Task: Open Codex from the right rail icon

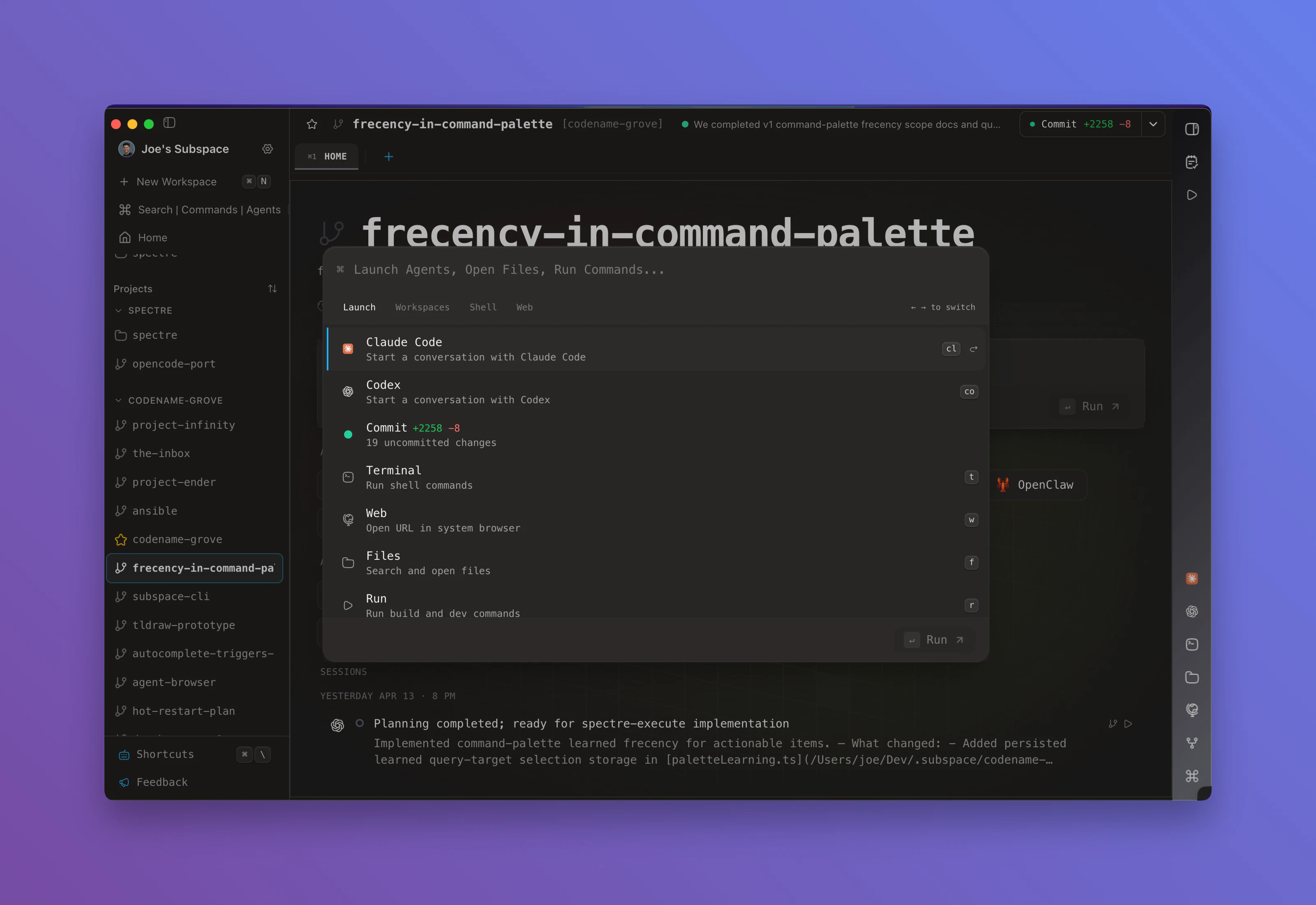Action: pos(1191,611)
